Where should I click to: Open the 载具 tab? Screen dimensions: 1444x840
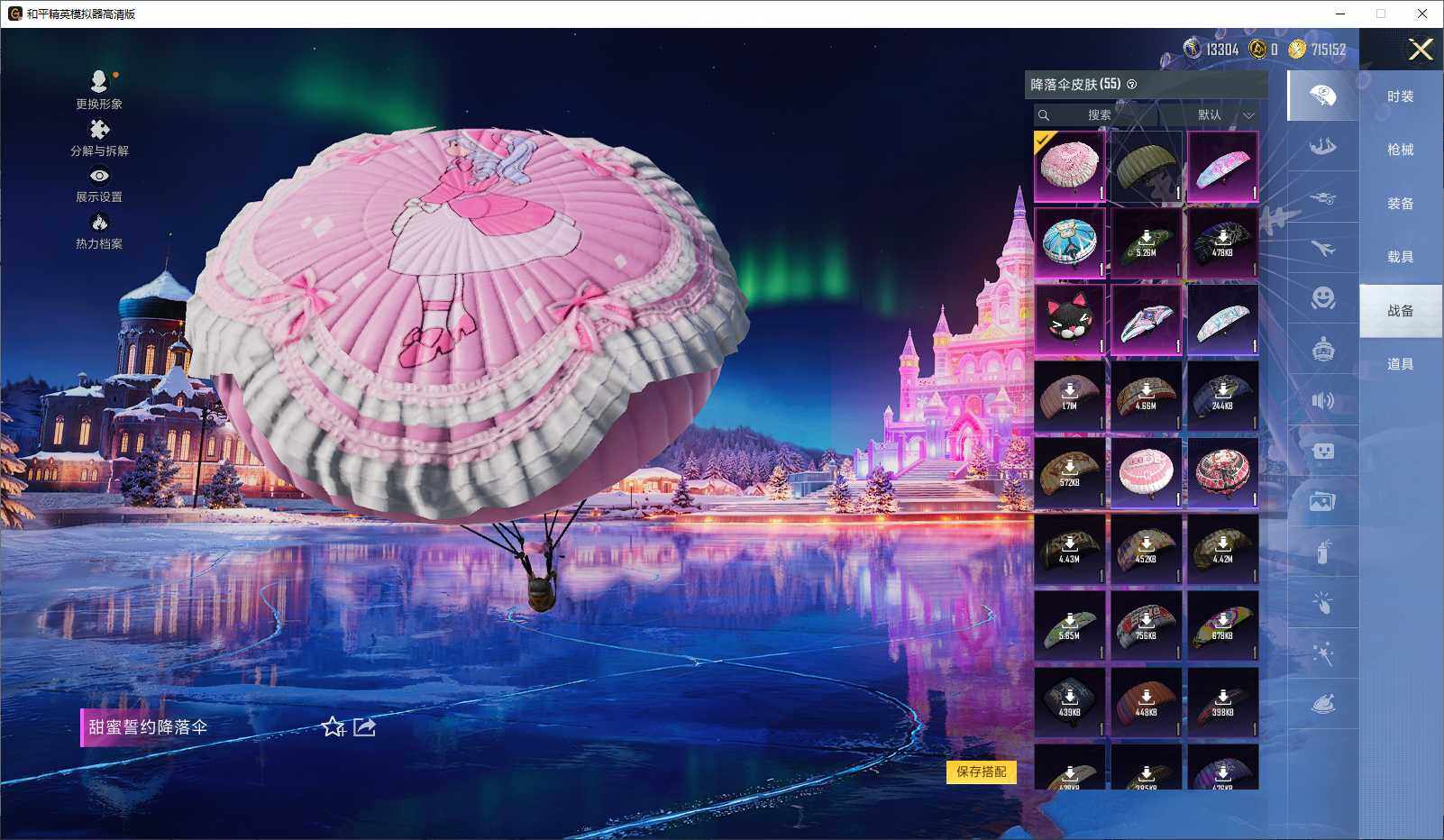click(x=1400, y=257)
